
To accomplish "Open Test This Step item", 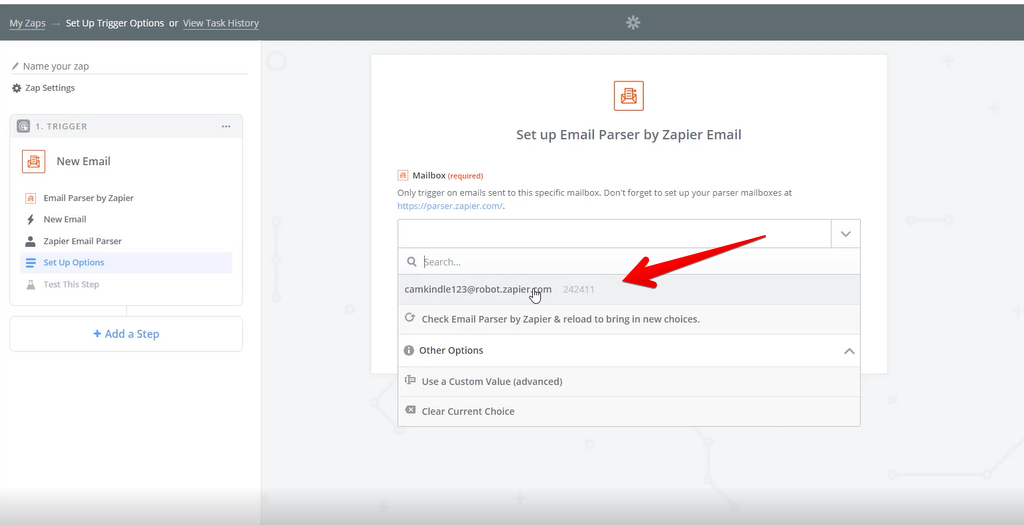I will (71, 284).
